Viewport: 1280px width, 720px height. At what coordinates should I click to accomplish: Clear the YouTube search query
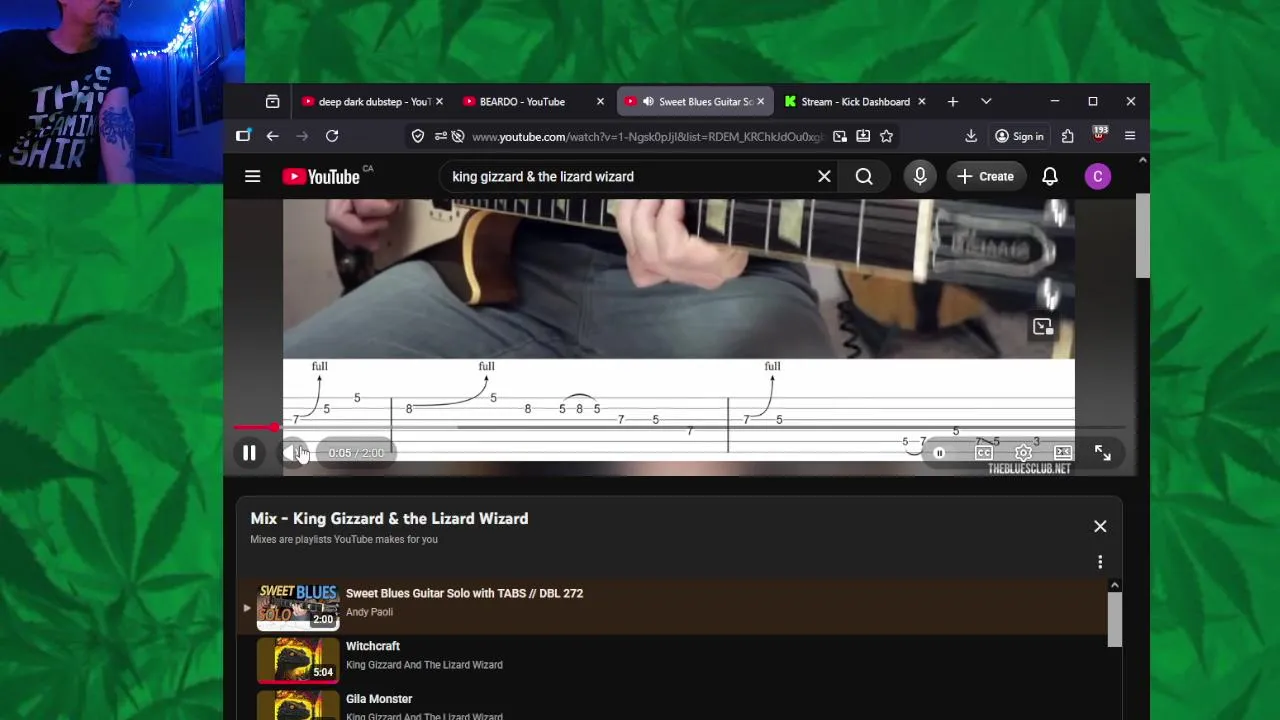(x=824, y=176)
